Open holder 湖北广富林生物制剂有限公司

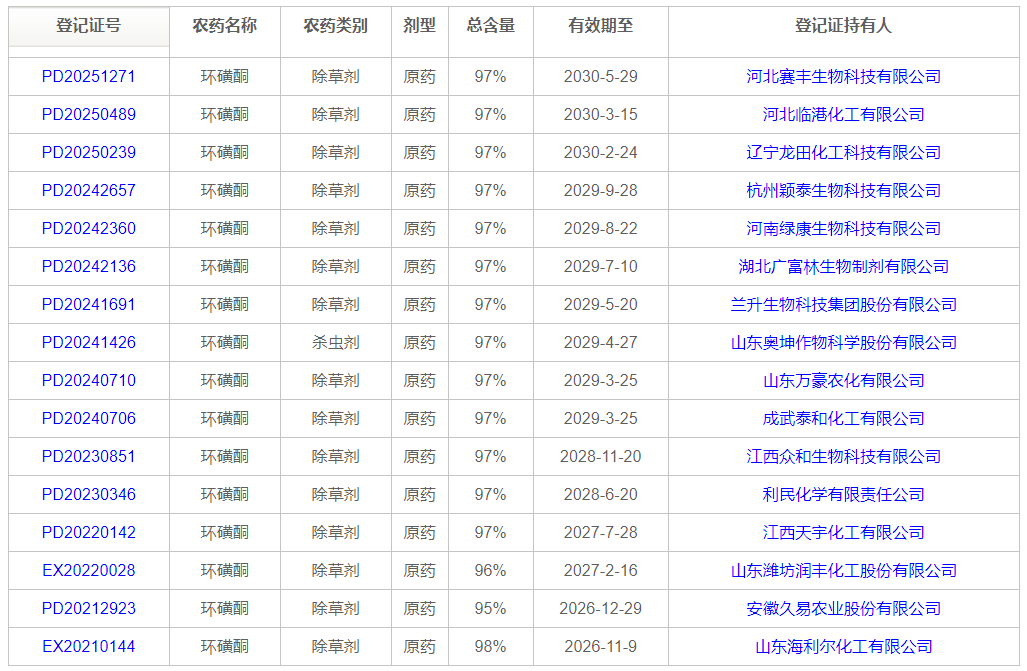tap(843, 267)
